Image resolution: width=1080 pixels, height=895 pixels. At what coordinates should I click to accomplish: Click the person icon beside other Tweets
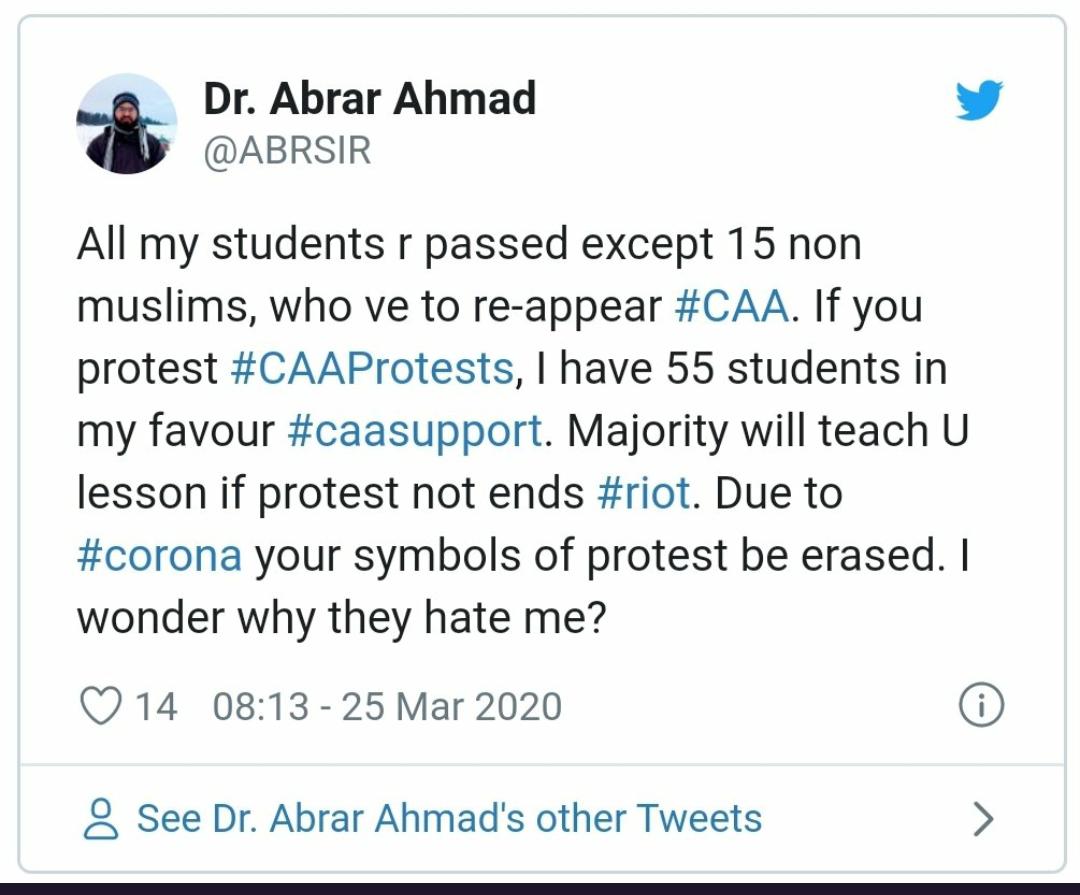pyautogui.click(x=100, y=820)
